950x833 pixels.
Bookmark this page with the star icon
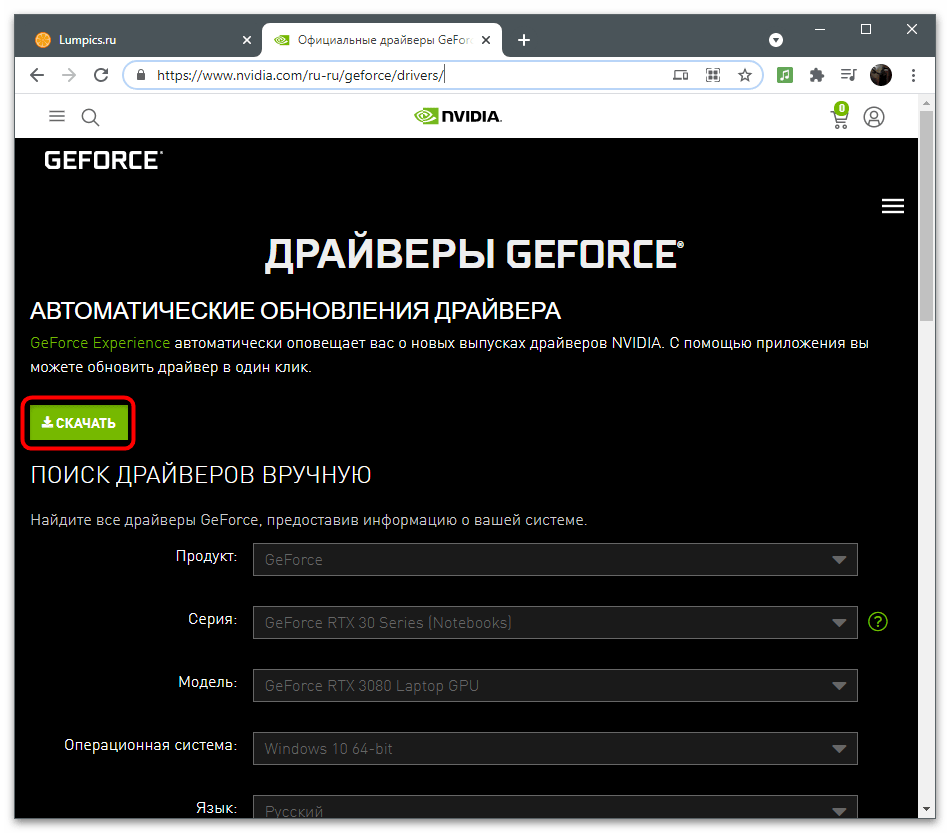[744, 75]
